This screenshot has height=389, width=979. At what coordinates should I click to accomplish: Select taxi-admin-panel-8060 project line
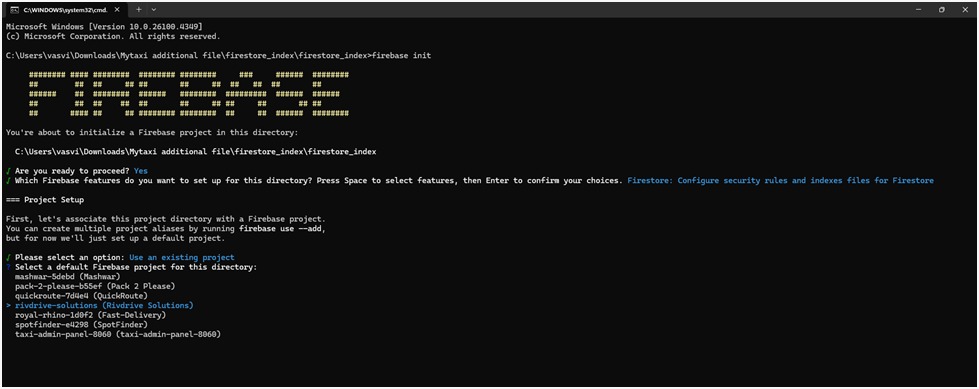[x=118, y=335]
